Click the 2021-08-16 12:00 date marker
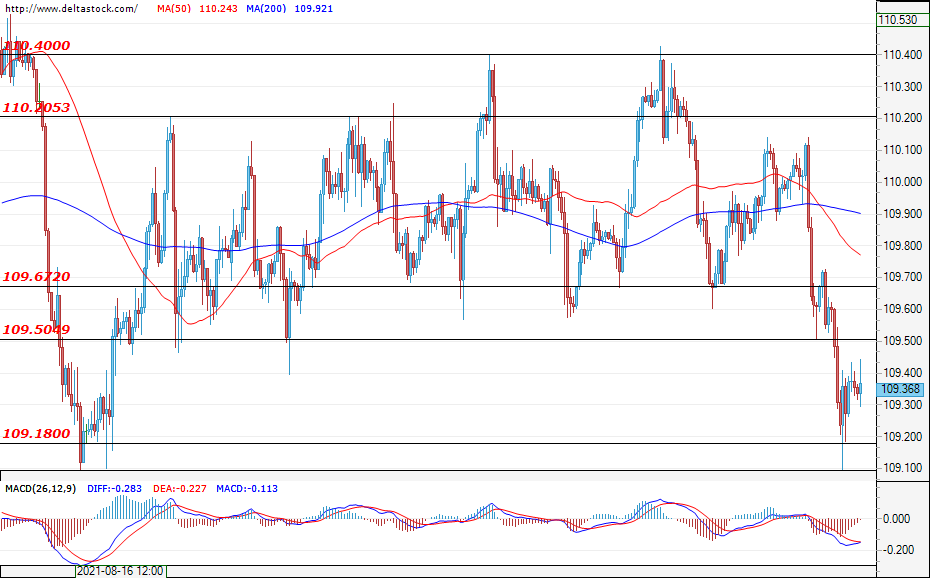Image resolution: width=930 pixels, height=578 pixels. click(121, 571)
